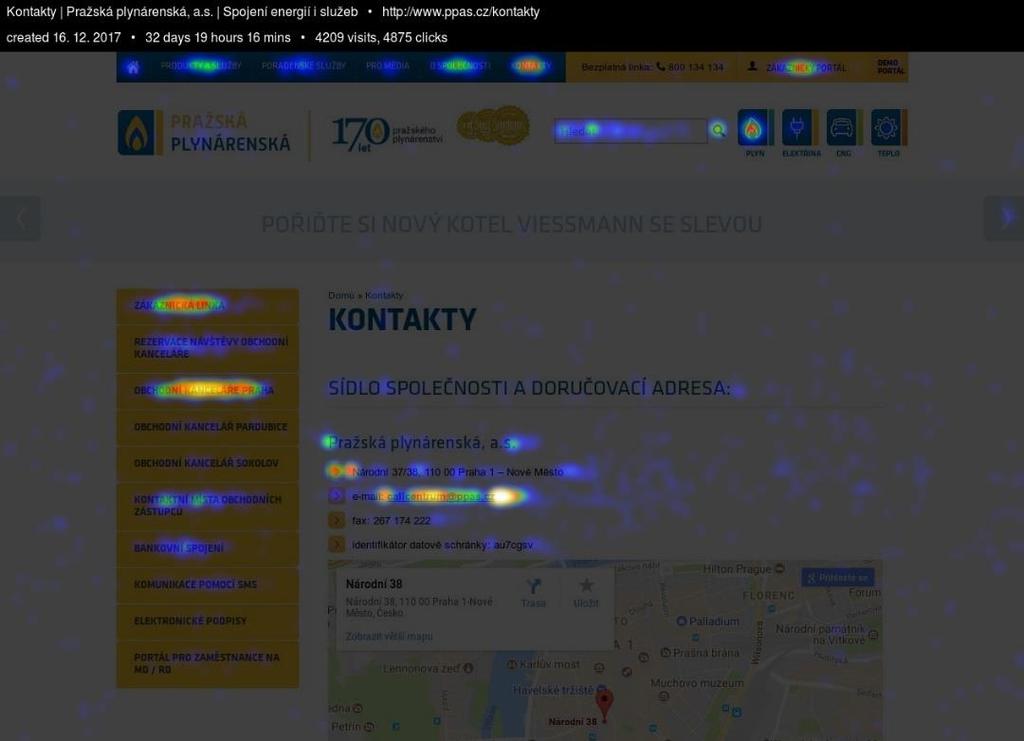Click the magnifier search button
The height and width of the screenshot is (741, 1024).
pos(718,131)
